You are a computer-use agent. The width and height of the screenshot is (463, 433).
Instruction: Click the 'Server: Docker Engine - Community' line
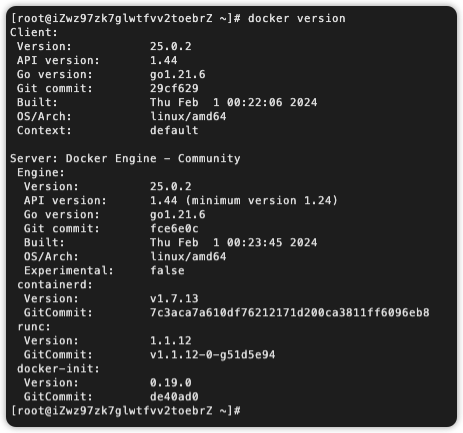pos(125,158)
